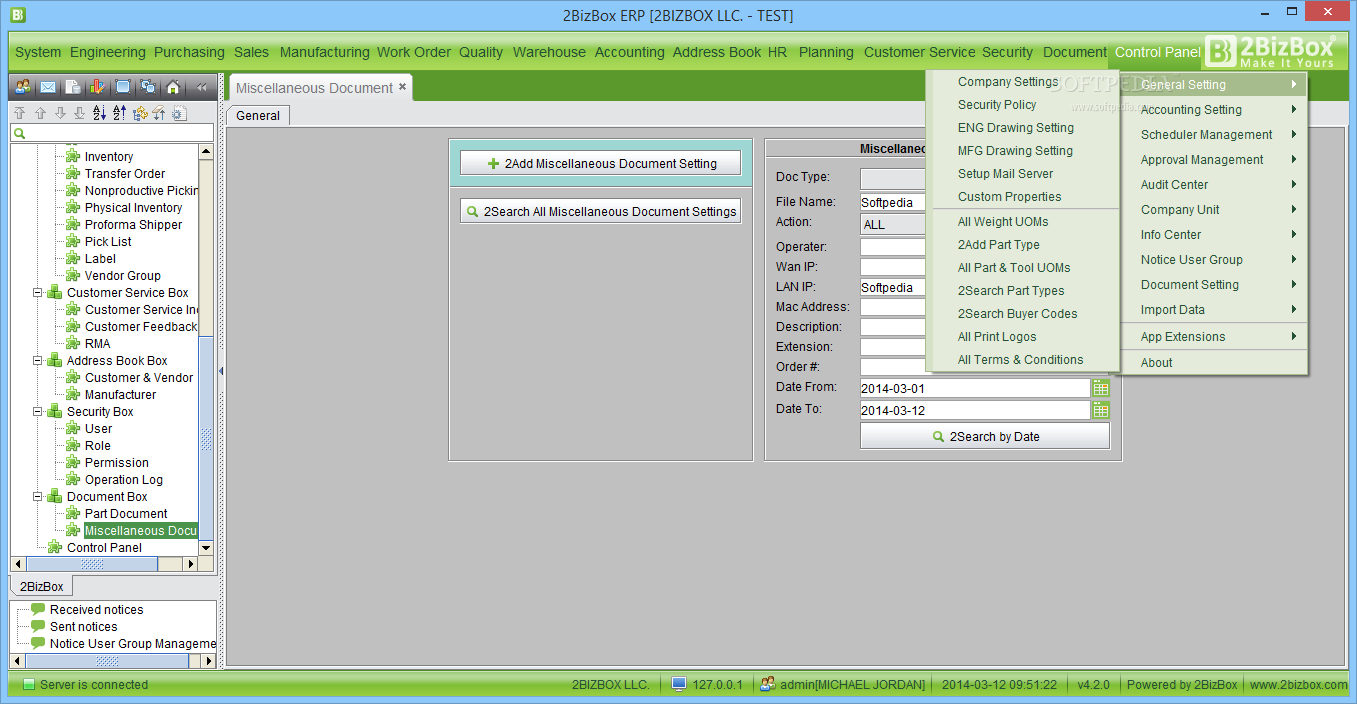Image resolution: width=1357 pixels, height=704 pixels.
Task: Close the Miscellaneous Document tab
Action: (403, 87)
